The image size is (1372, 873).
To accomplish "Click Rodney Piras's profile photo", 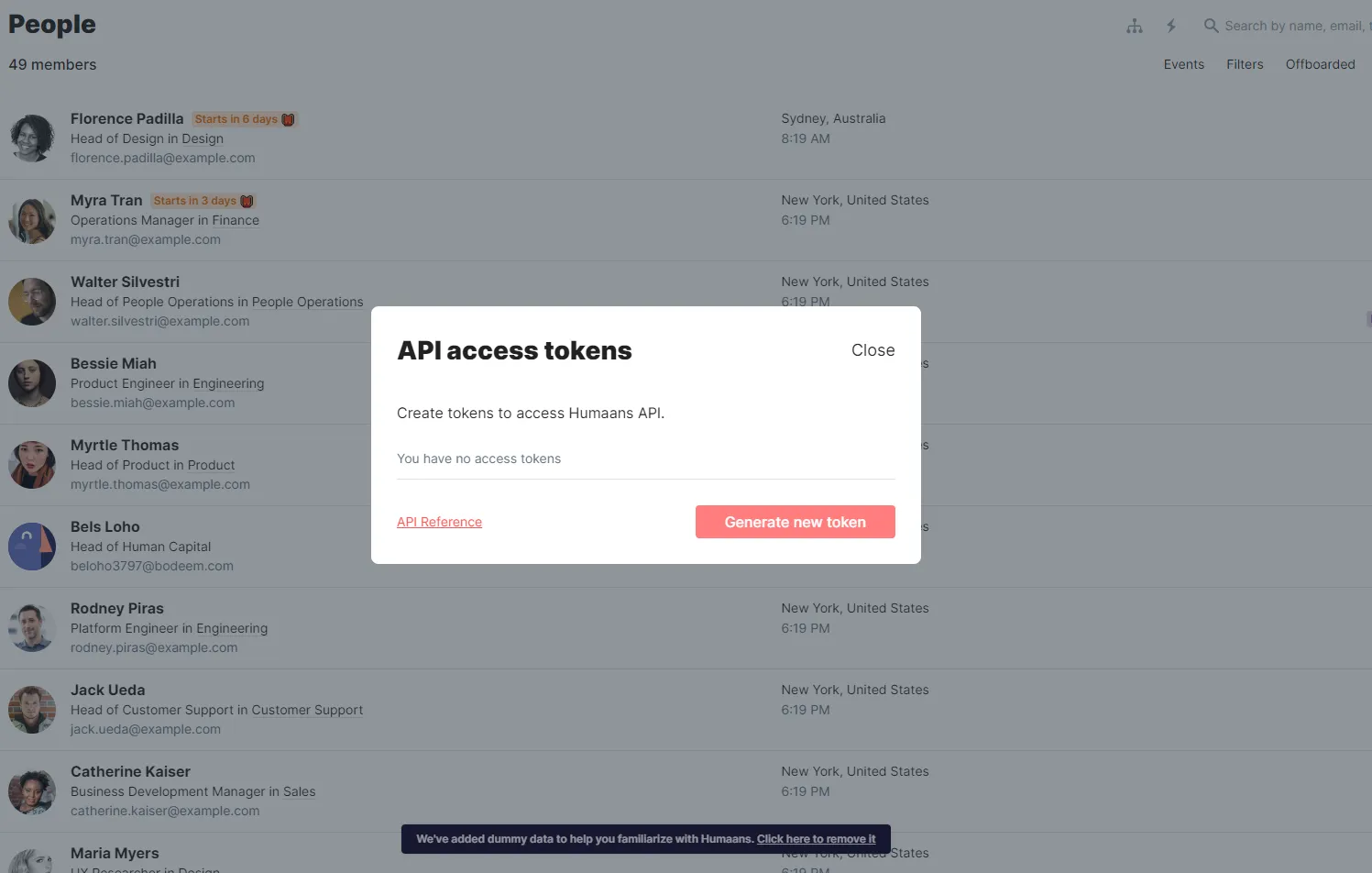I will pyautogui.click(x=32, y=628).
